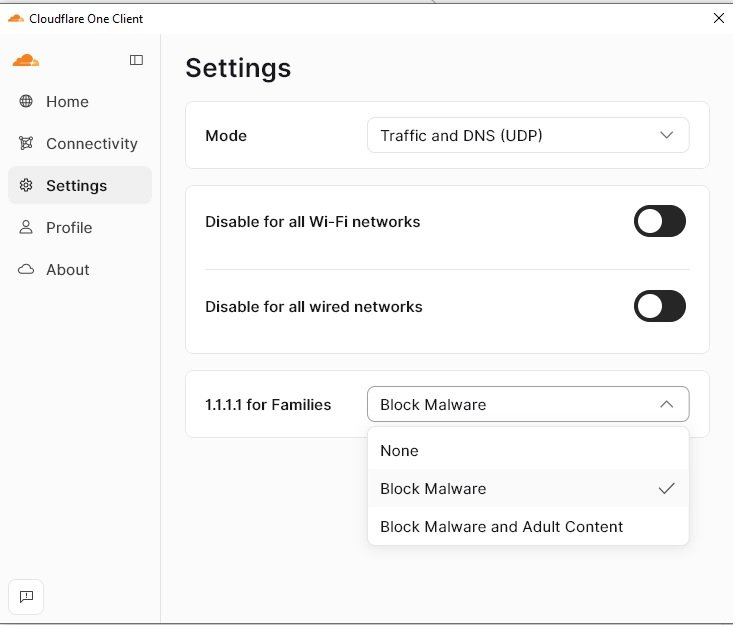Click the Connectivity network icon

pos(26,143)
